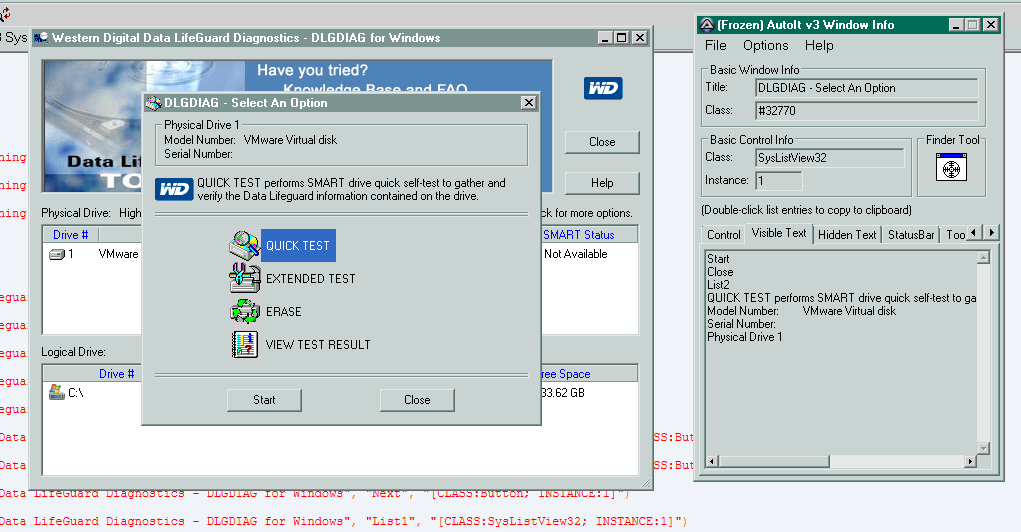This screenshot has width=1021, height=532.
Task: Click Close button in Select An Option dialog
Action: tap(417, 400)
